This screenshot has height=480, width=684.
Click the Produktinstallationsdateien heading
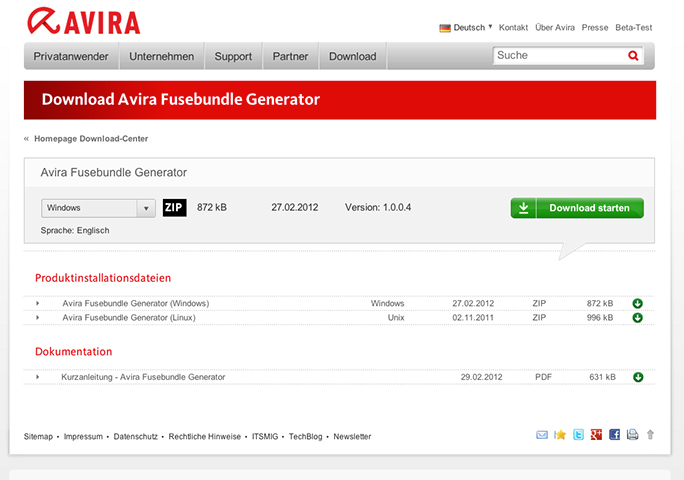click(x=103, y=278)
